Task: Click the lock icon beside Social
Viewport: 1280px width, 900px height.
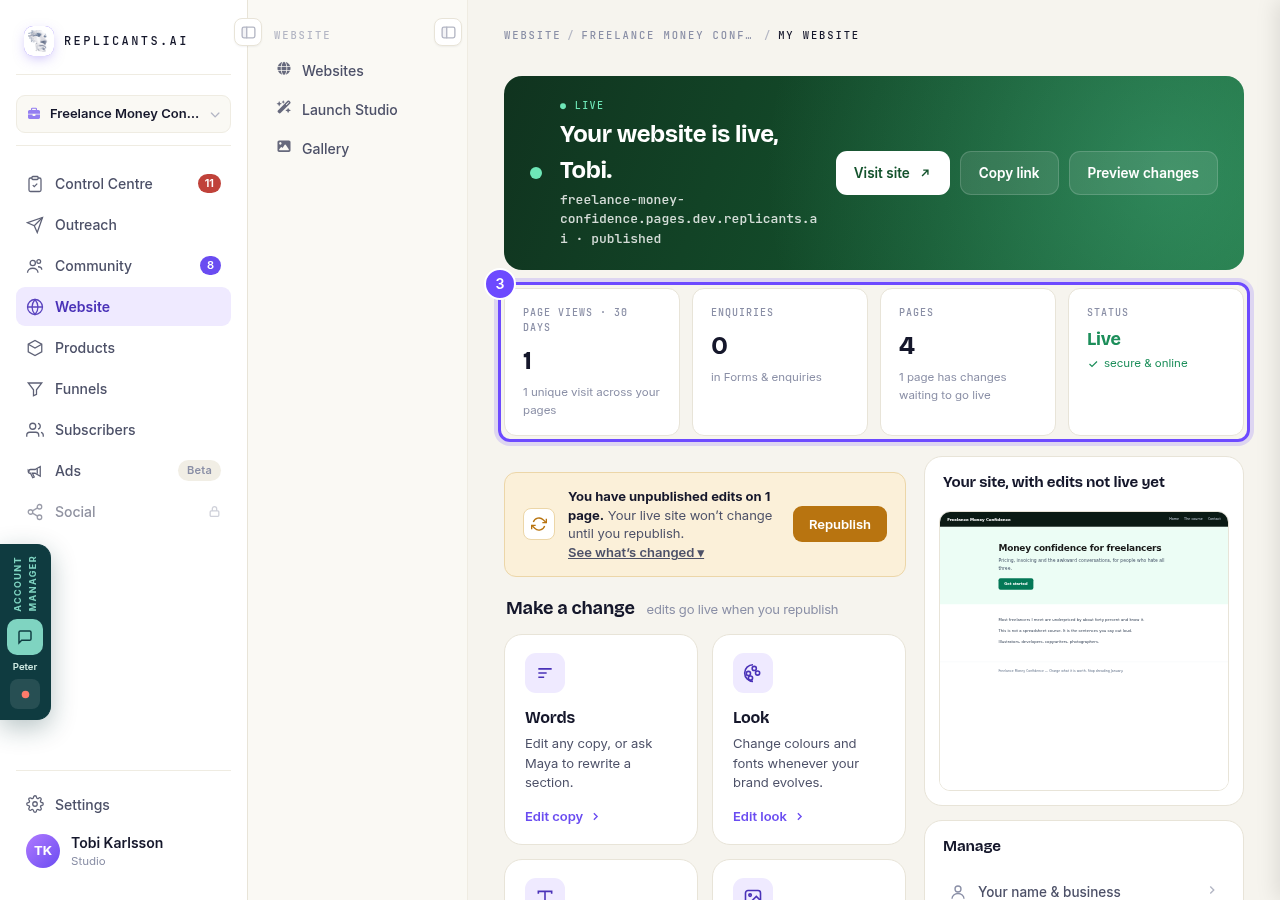Action: pos(214,512)
